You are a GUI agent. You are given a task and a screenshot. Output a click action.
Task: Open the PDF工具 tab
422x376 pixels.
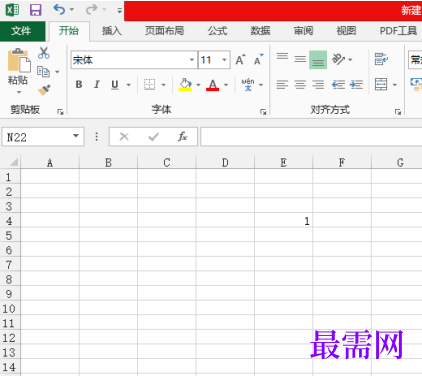click(398, 31)
